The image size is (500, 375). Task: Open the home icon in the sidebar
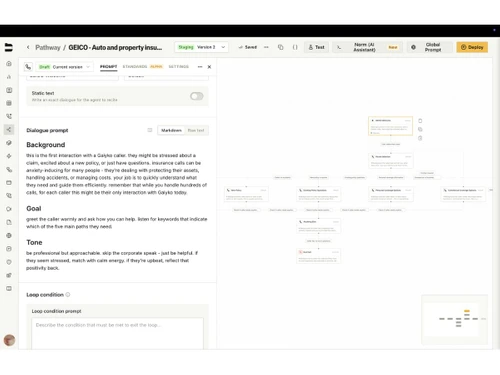(9, 63)
